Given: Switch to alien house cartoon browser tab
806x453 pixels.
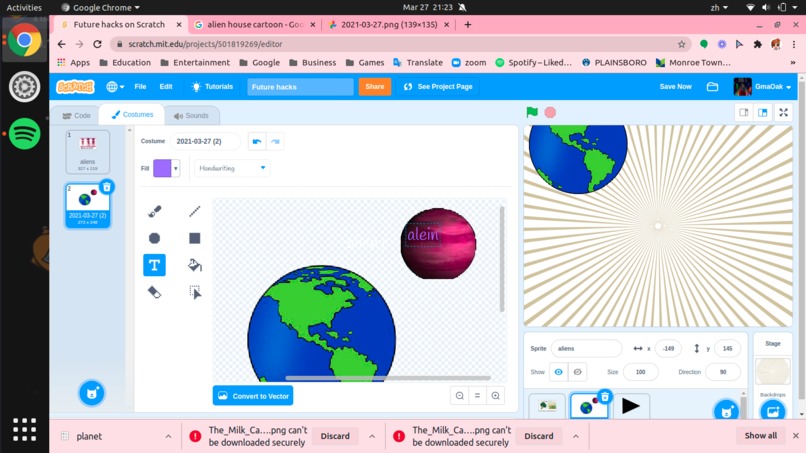Looking at the screenshot, I should click(x=255, y=25).
